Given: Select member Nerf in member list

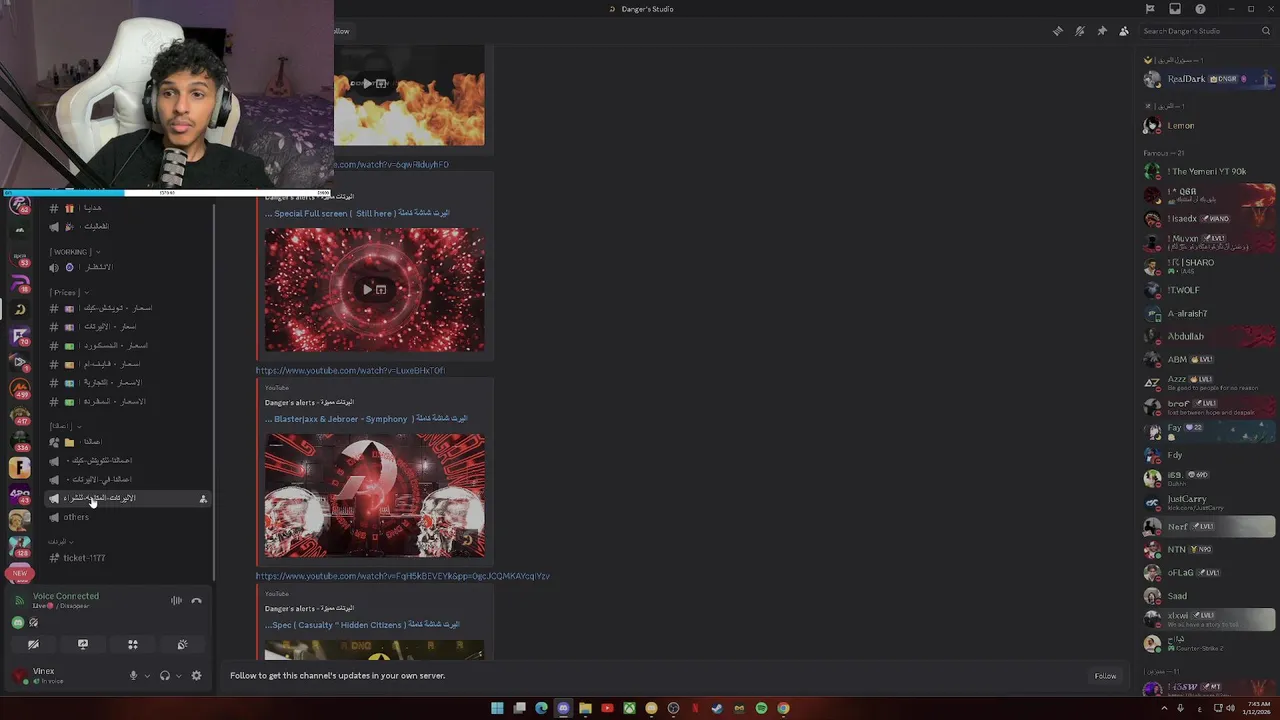Looking at the screenshot, I should pos(1209,526).
